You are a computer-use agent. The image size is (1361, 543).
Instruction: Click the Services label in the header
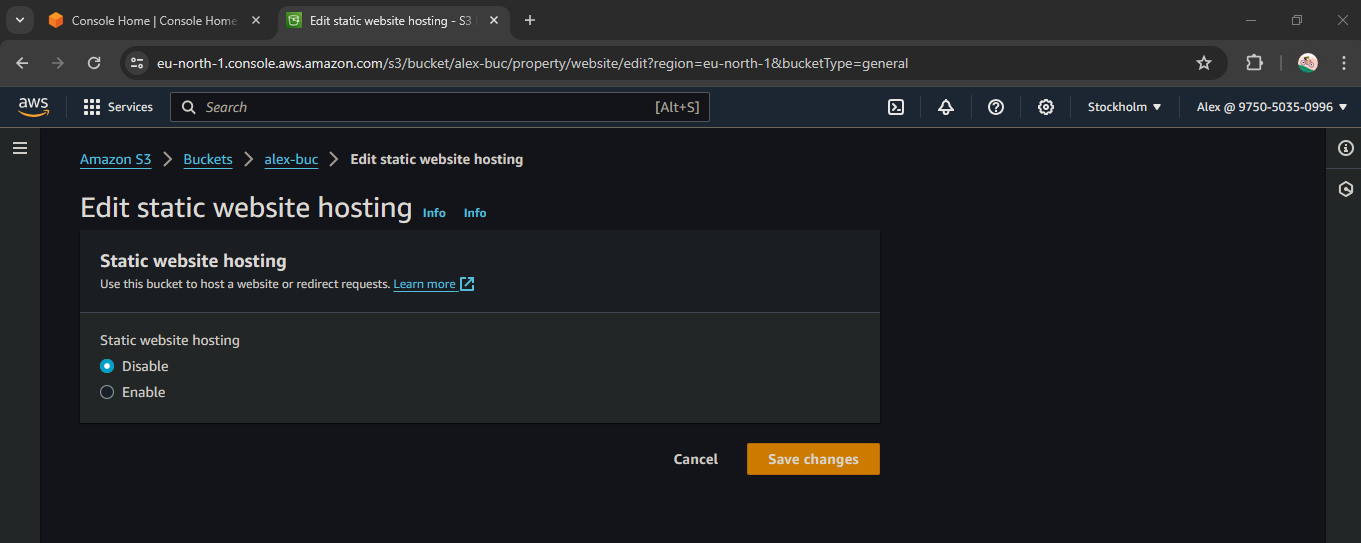(x=131, y=107)
